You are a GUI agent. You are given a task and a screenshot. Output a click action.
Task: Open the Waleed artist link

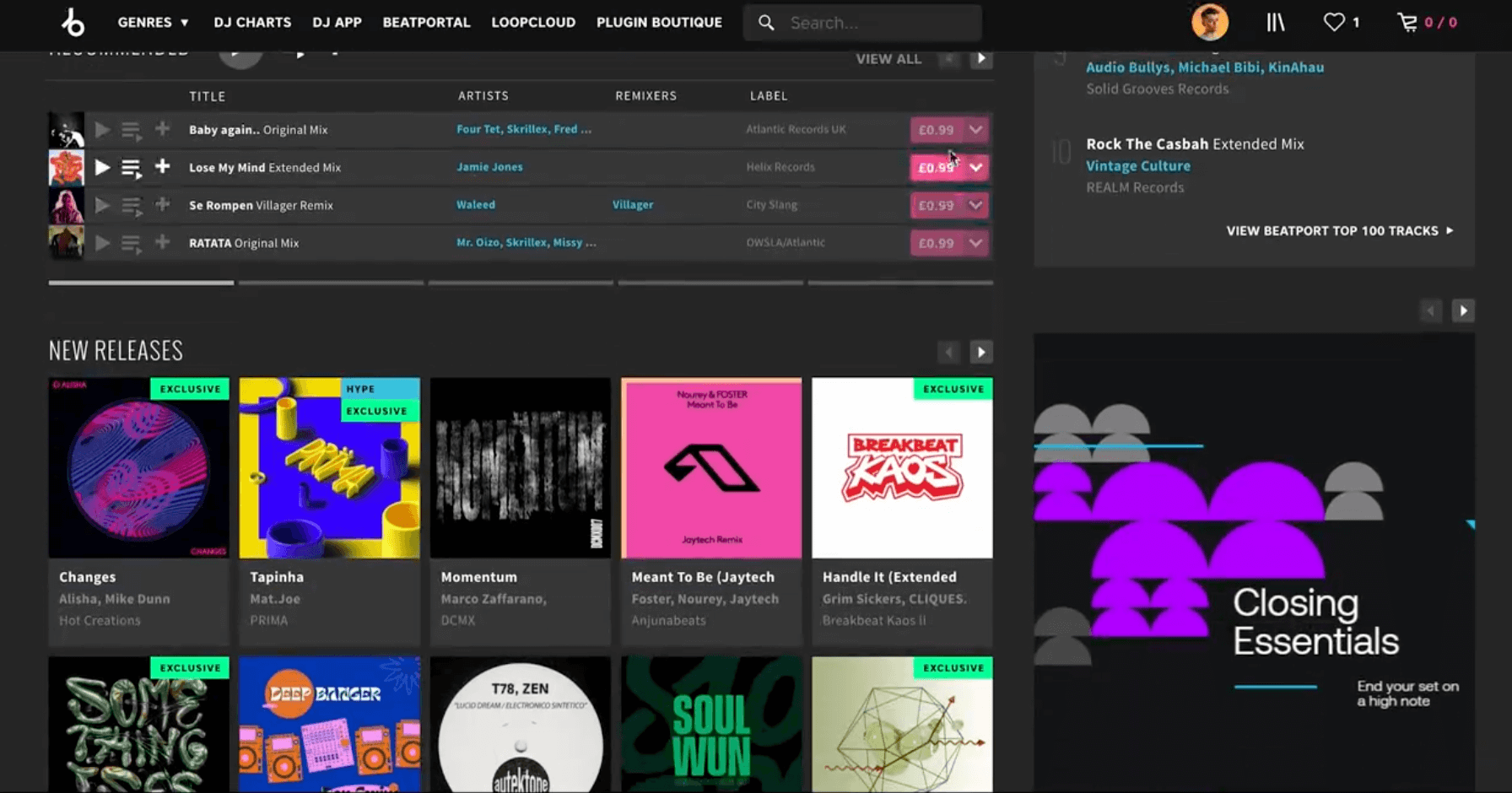coord(476,204)
